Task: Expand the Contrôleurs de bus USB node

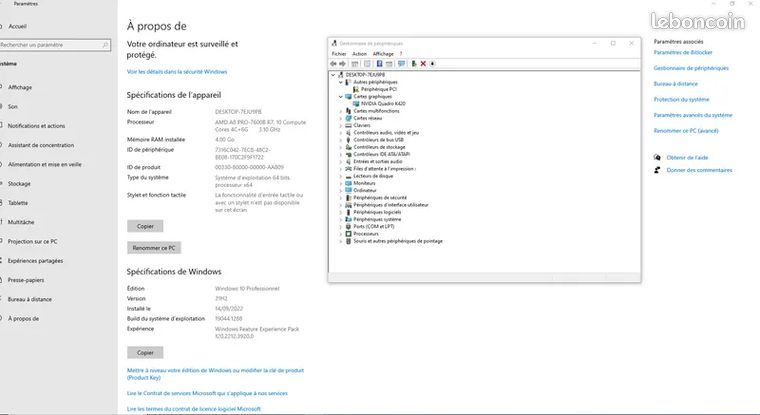Action: [x=341, y=140]
